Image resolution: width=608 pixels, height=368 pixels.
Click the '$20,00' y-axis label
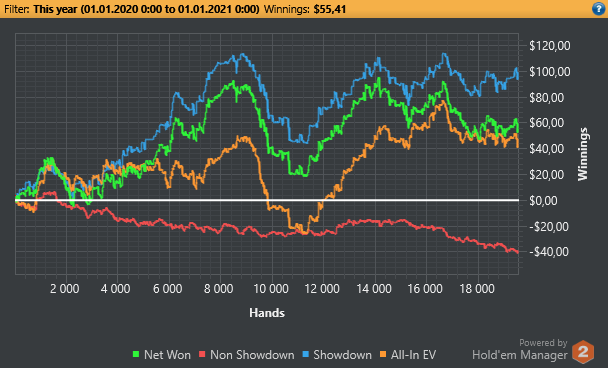(546, 175)
